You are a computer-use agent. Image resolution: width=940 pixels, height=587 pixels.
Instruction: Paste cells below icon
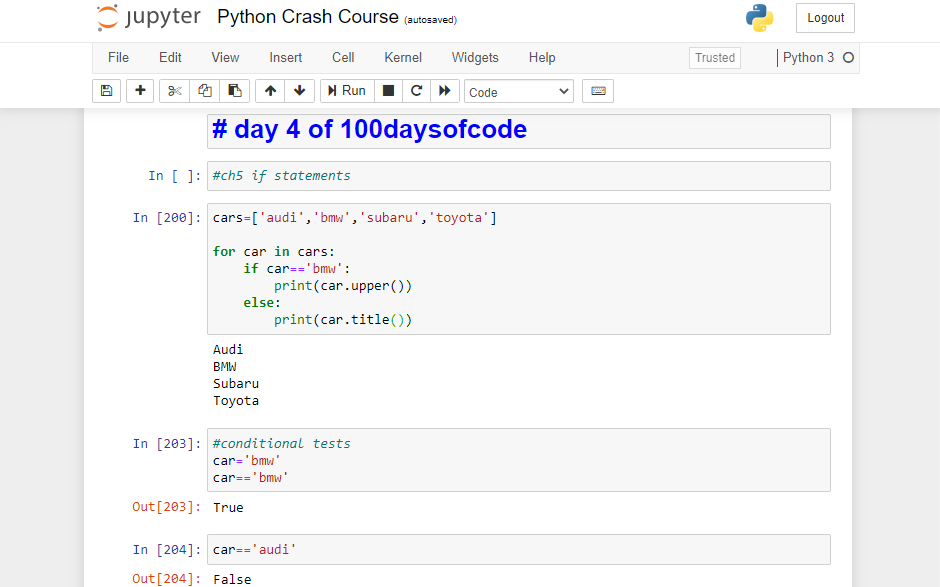234,91
